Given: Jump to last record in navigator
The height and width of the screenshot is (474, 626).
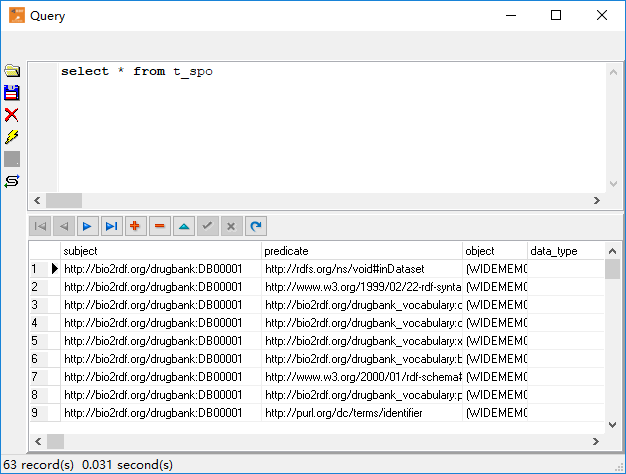Looking at the screenshot, I should (112, 226).
